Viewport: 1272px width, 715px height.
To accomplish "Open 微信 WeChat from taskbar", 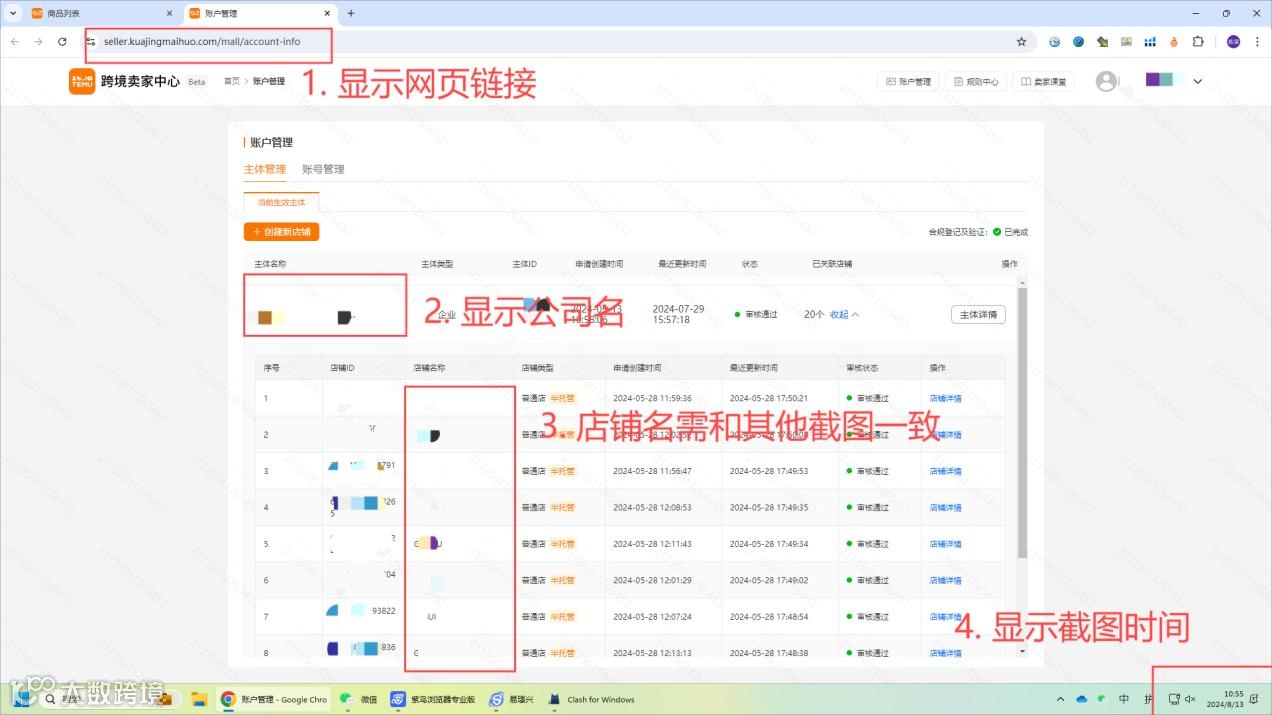I will point(358,699).
